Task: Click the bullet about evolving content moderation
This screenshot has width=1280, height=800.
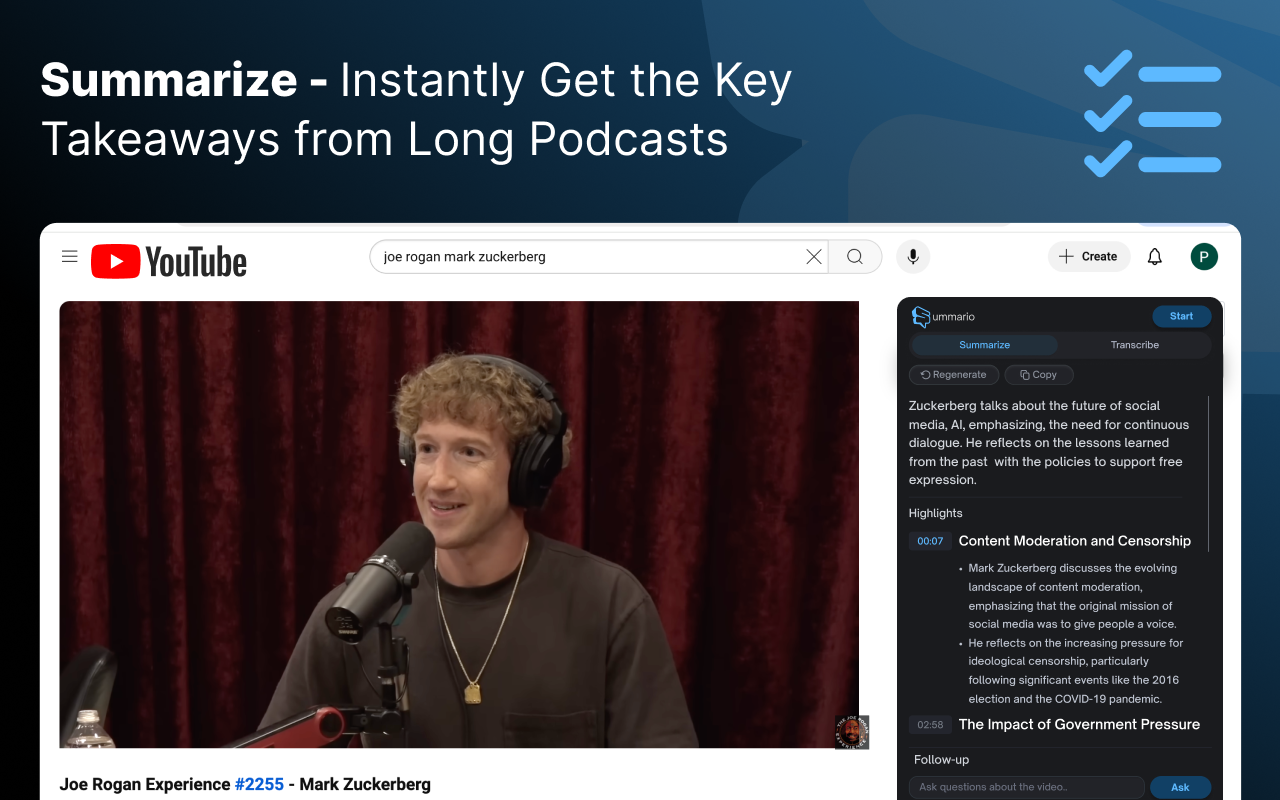Action: [1072, 596]
